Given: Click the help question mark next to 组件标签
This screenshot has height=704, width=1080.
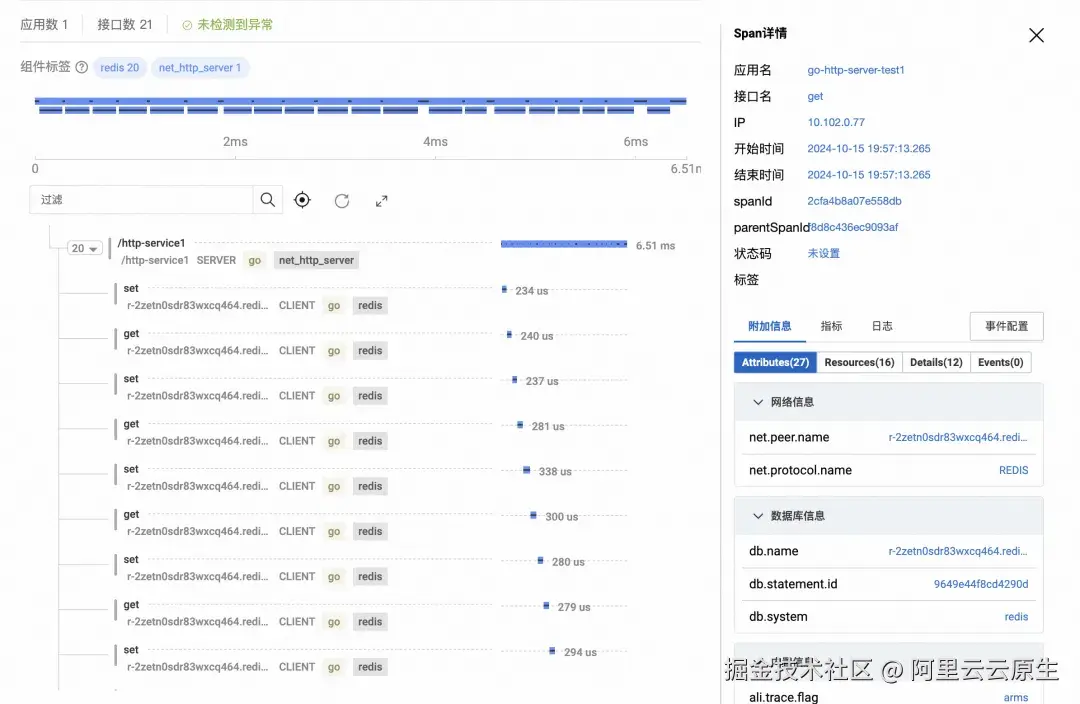Looking at the screenshot, I should coord(81,67).
